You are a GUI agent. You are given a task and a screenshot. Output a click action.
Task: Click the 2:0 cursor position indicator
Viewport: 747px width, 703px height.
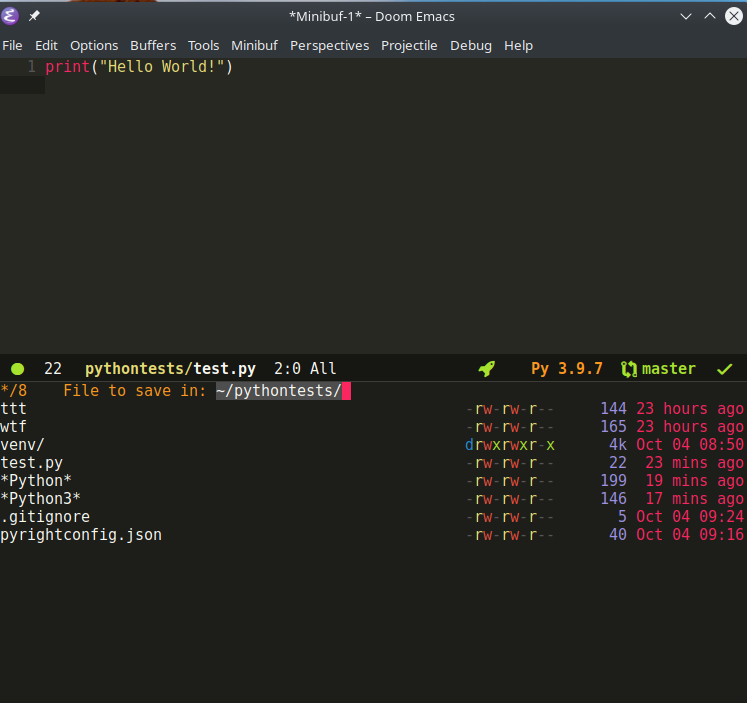click(x=287, y=369)
